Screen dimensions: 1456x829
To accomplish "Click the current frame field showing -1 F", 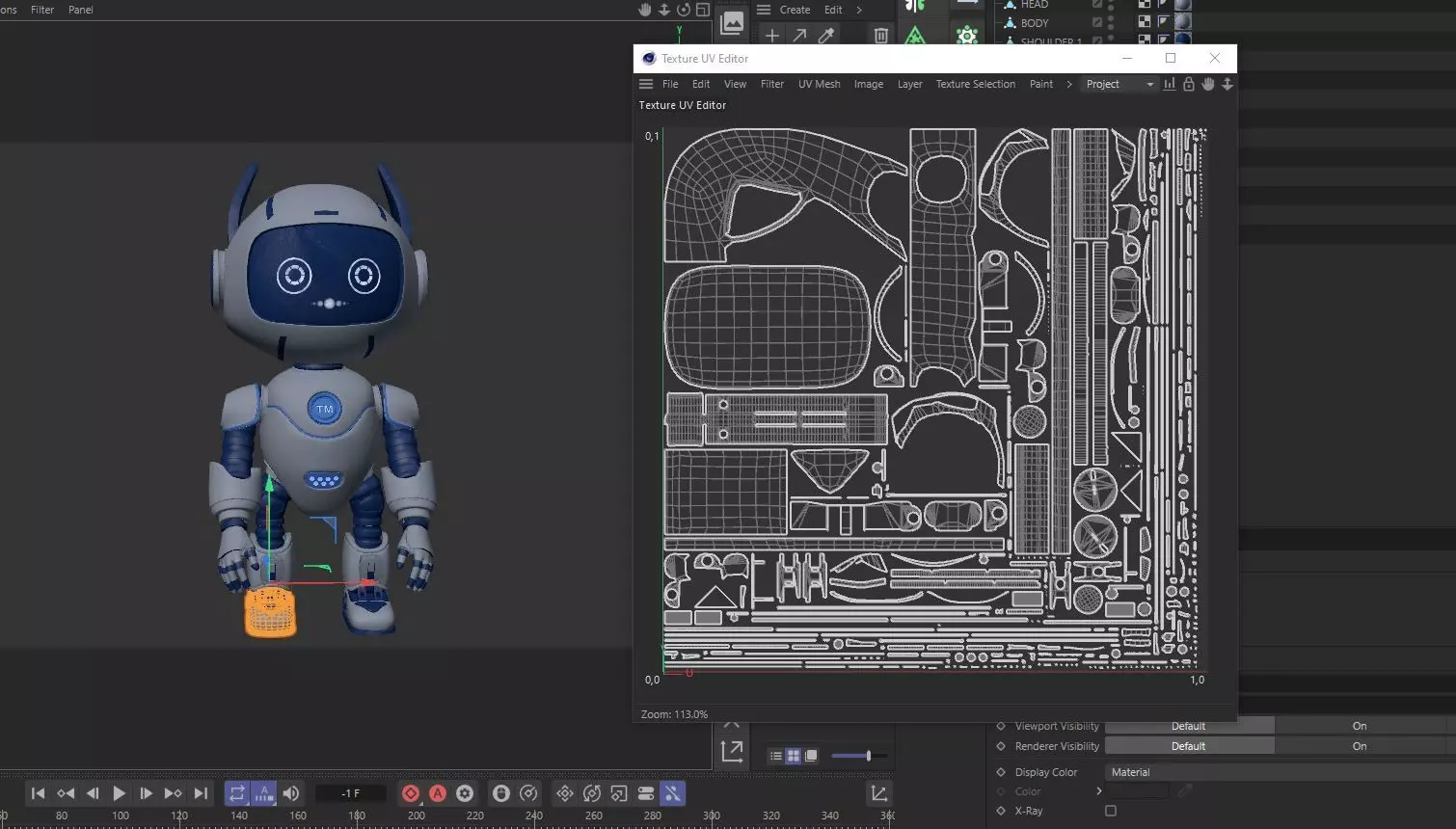I will pyautogui.click(x=351, y=793).
